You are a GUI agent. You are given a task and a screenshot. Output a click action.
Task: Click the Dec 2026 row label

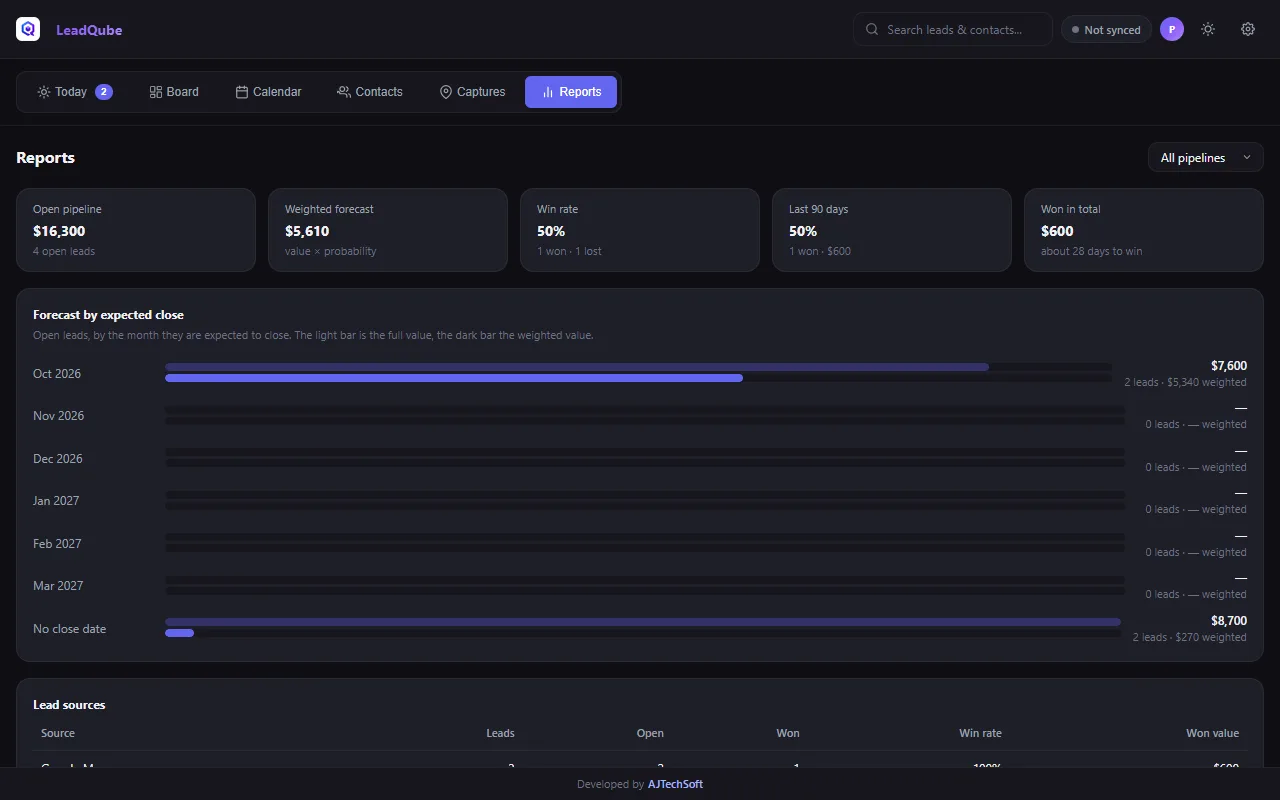[58, 459]
